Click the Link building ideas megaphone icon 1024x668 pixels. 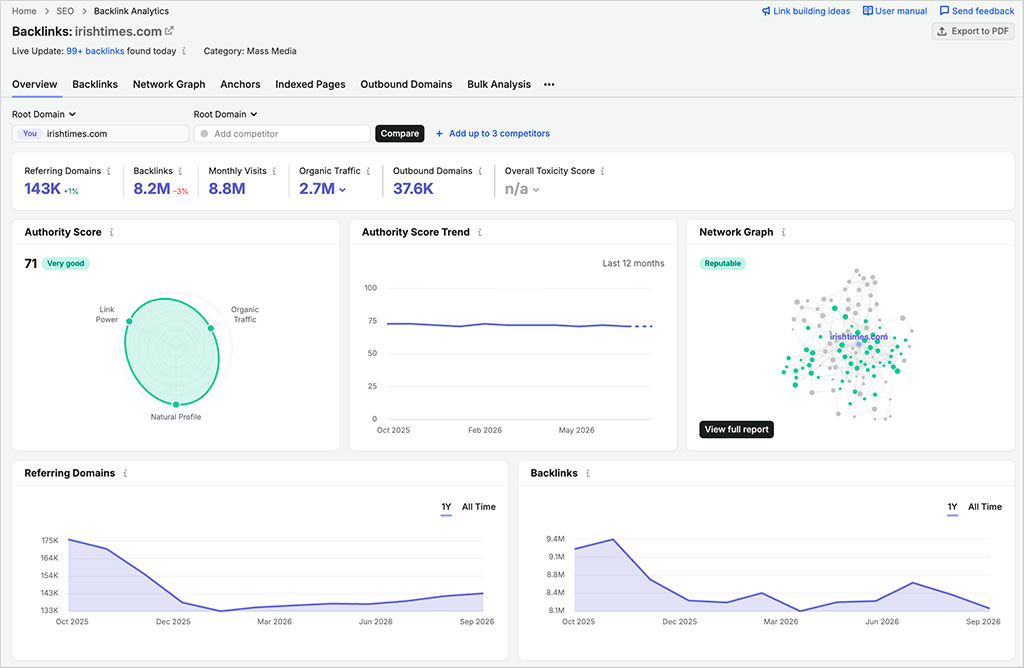[765, 11]
